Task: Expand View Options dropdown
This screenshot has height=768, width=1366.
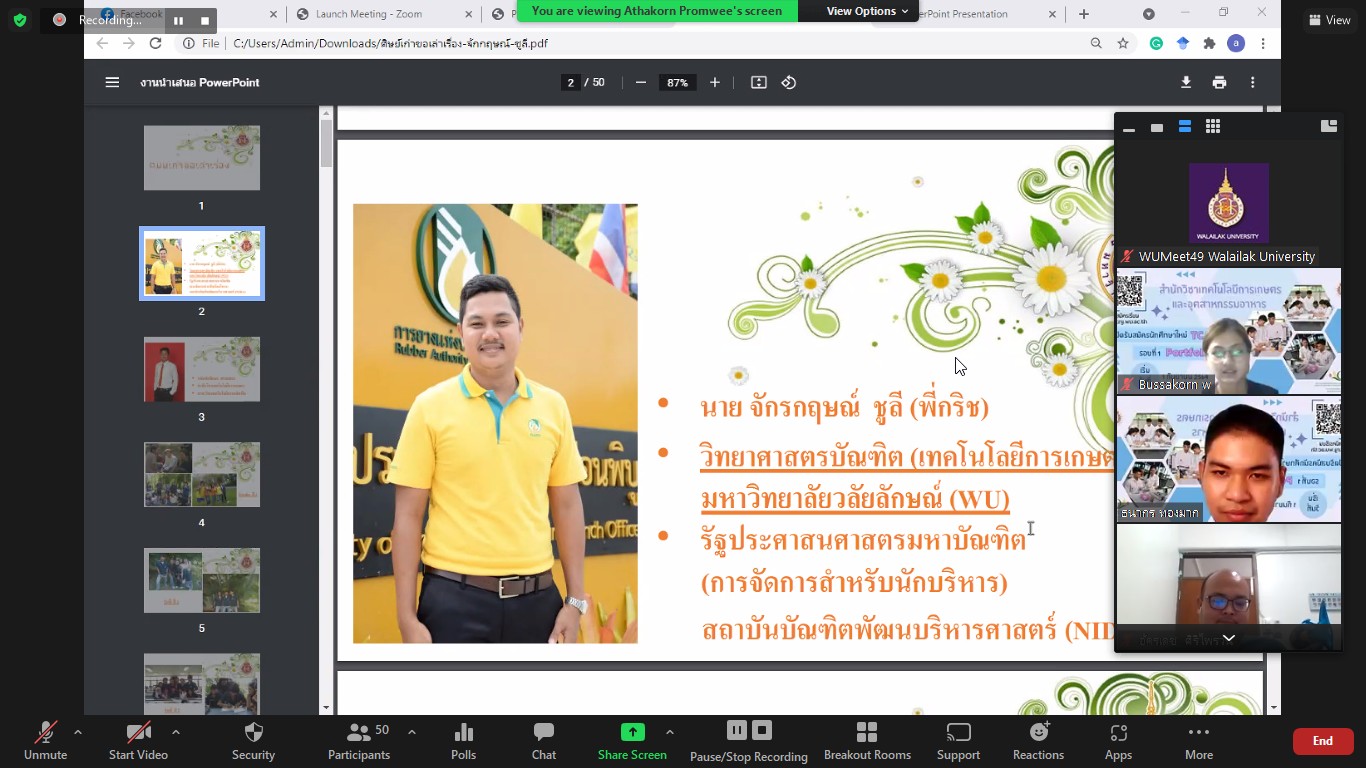Action: pos(867,11)
